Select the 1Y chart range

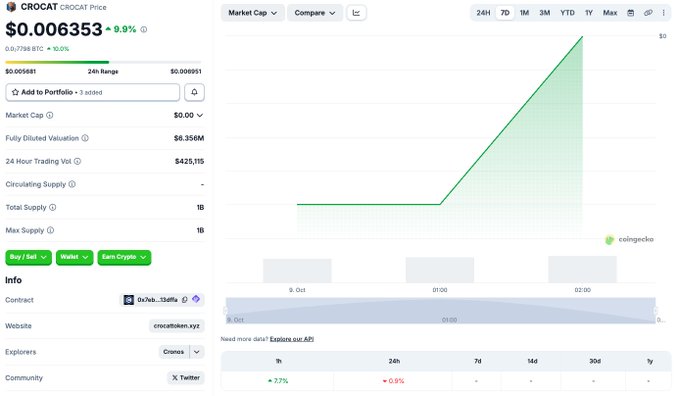(589, 13)
